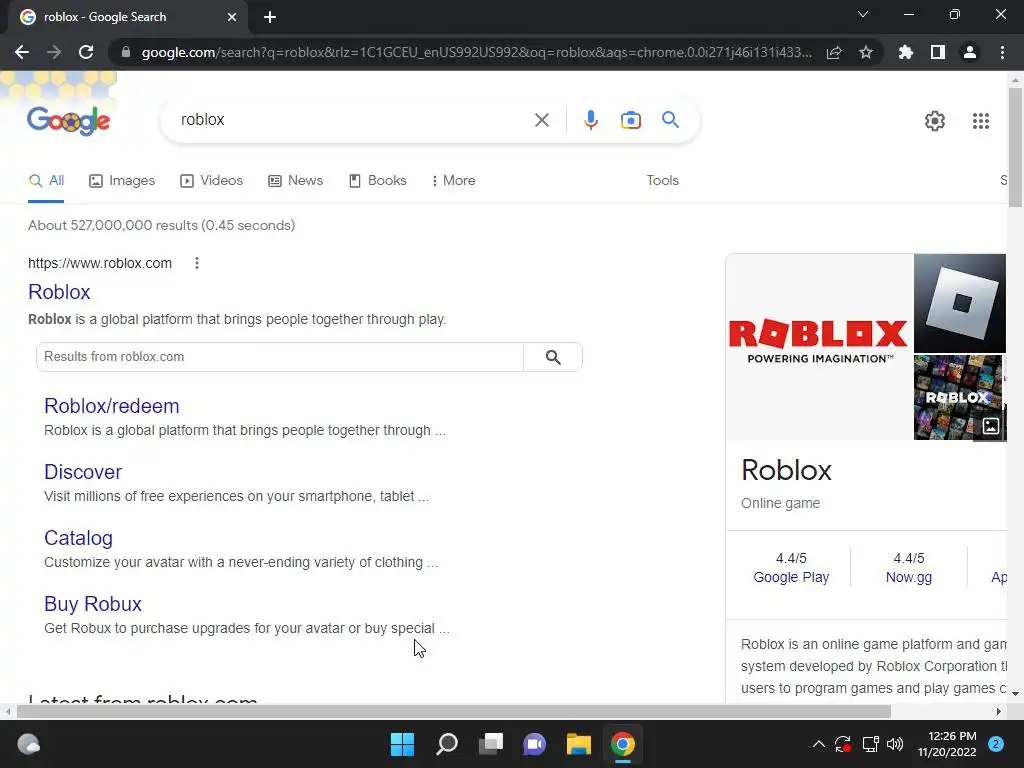The width and height of the screenshot is (1024, 768).
Task: Open the Roblox main result link
Action: click(x=59, y=292)
